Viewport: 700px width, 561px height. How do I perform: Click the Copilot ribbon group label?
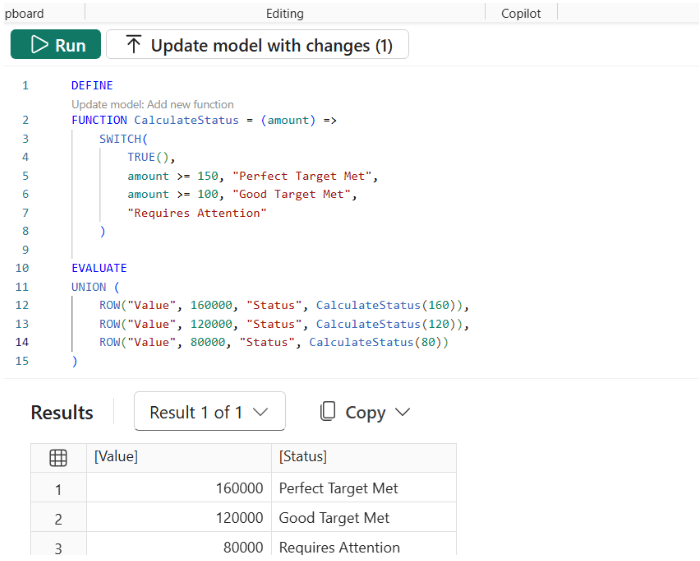click(521, 13)
